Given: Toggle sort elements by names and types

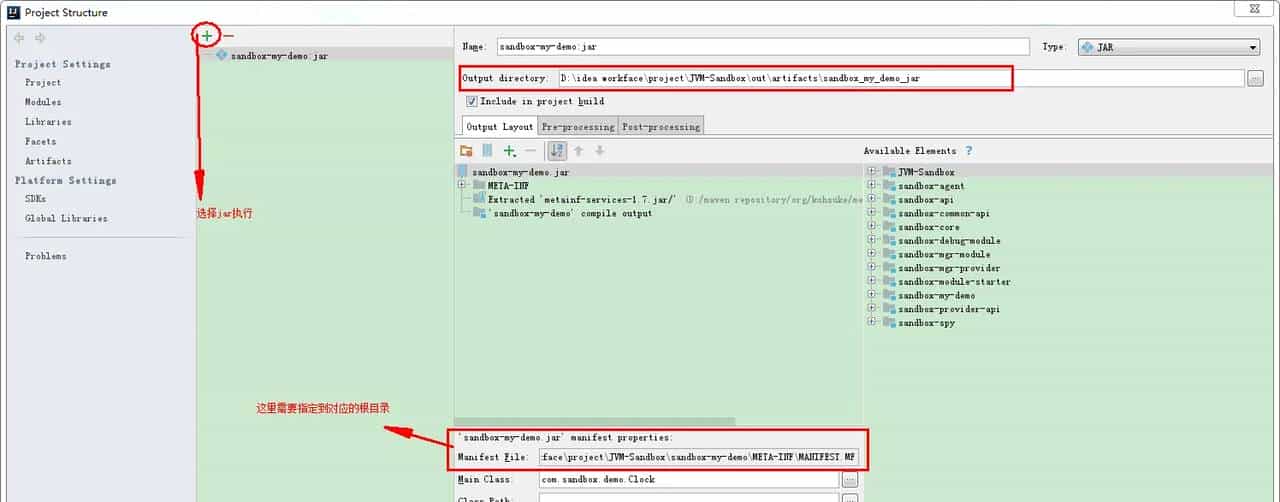Looking at the screenshot, I should [x=557, y=151].
